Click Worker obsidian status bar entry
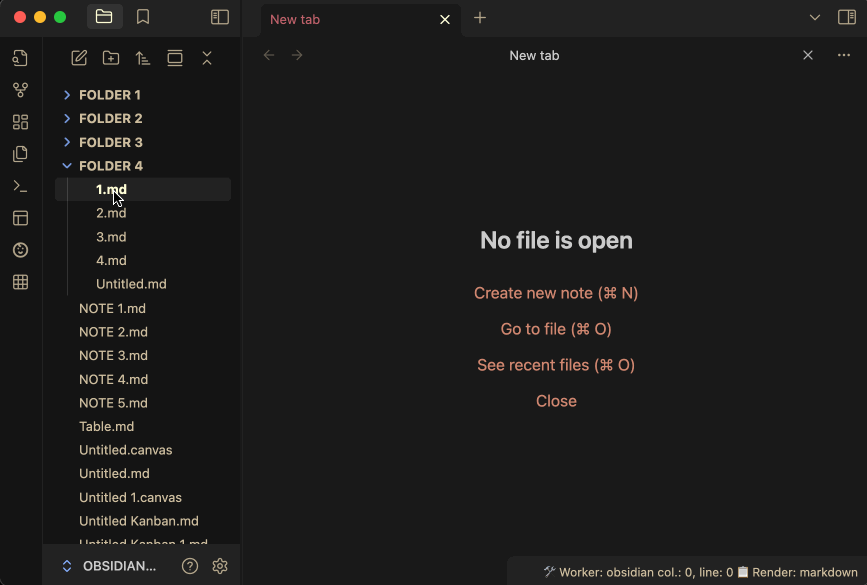 point(638,572)
